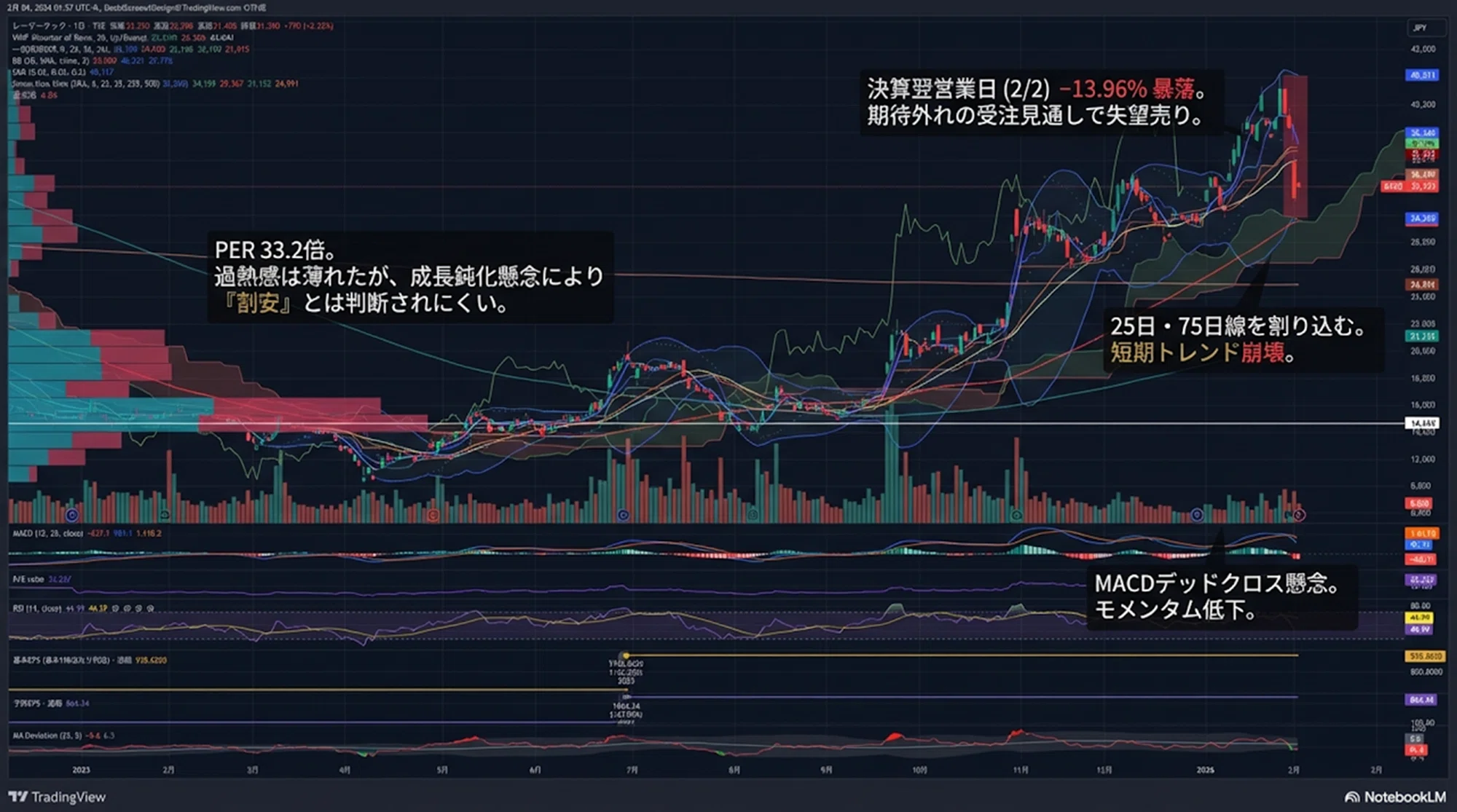Click the 11月 time axis label
1457x812 pixels.
pyautogui.click(x=1021, y=770)
